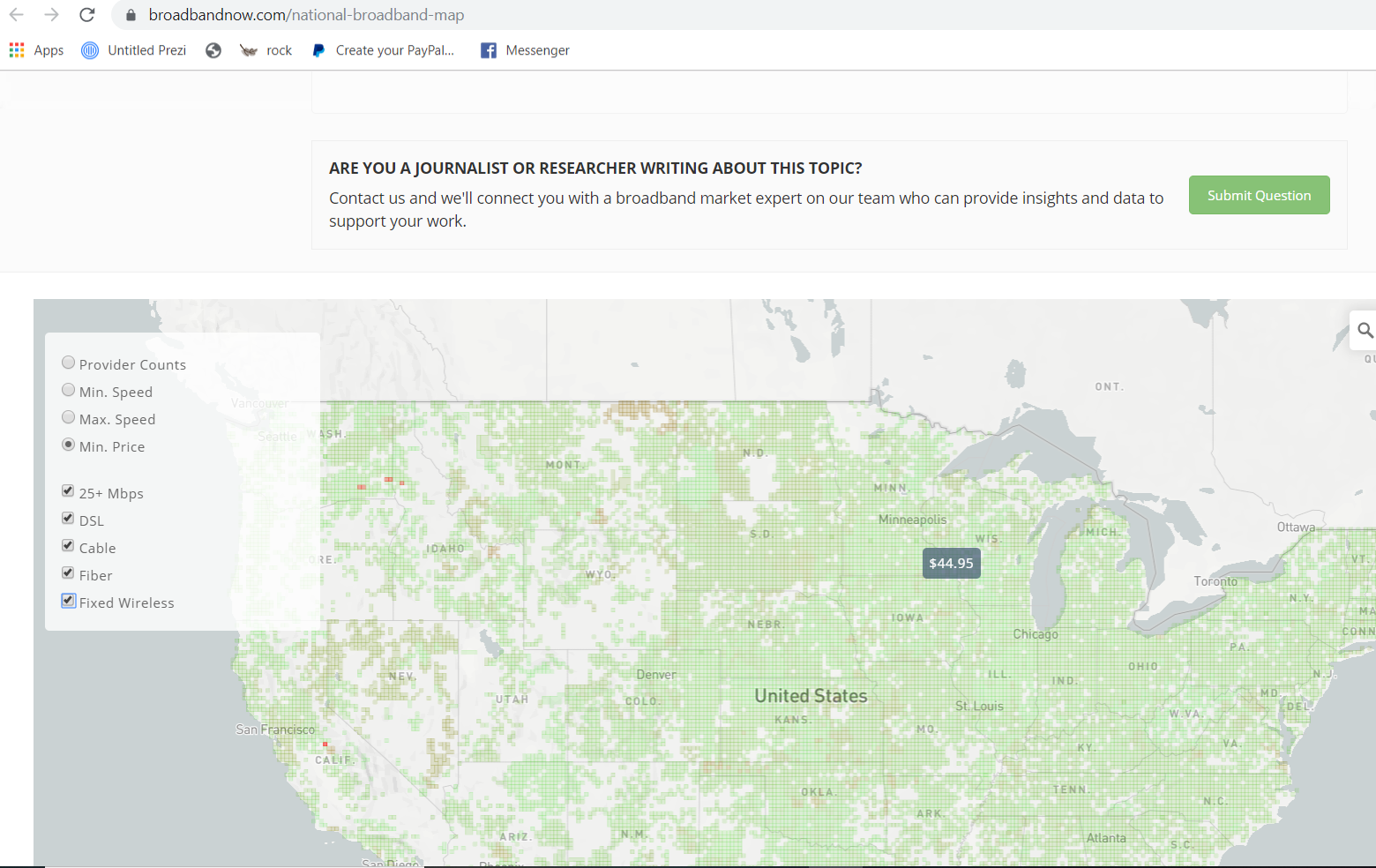Select the Min. Speed radio option

tap(68, 390)
